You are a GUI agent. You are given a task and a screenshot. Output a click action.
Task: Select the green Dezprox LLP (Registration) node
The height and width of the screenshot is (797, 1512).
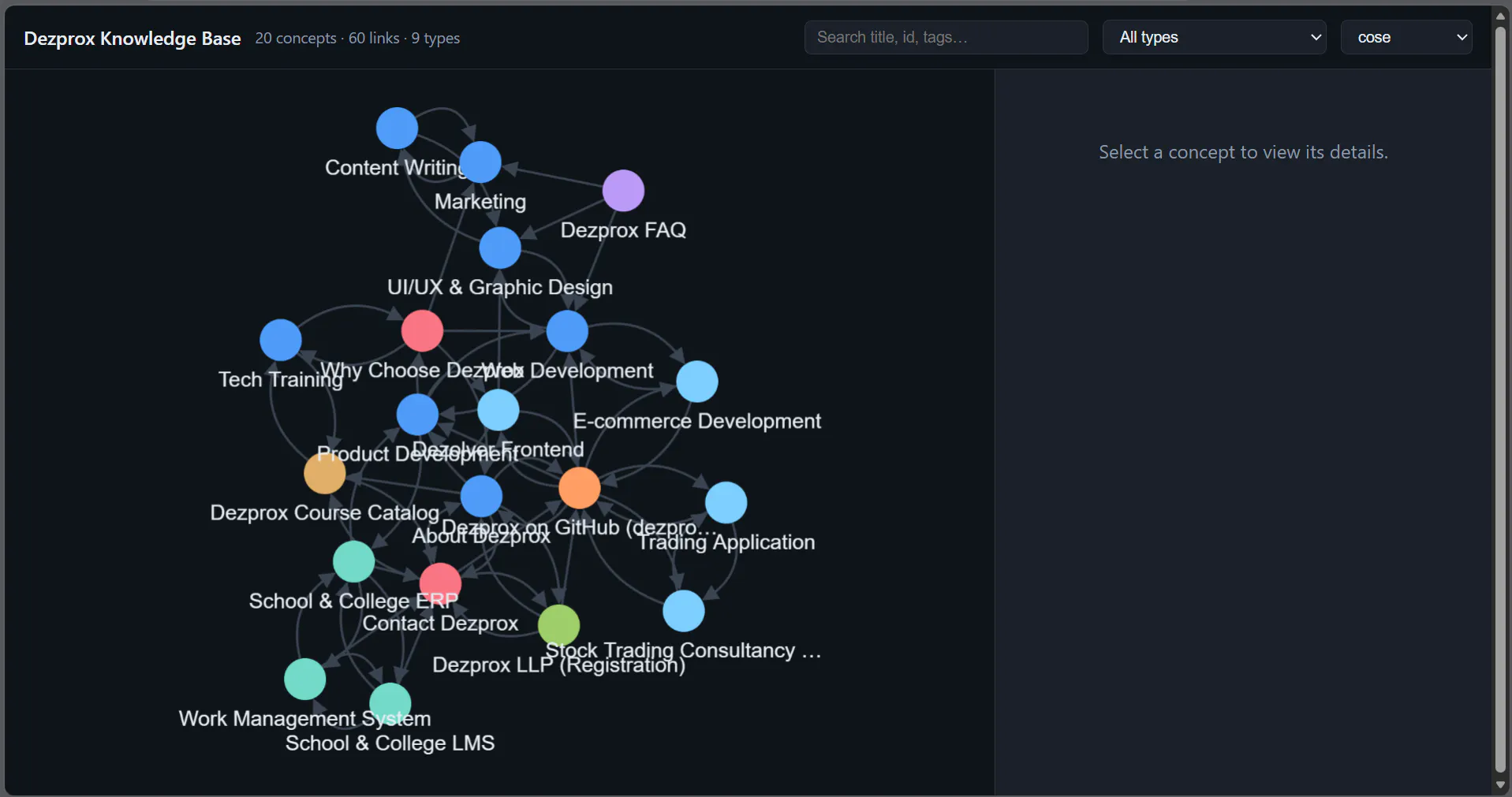tap(559, 626)
